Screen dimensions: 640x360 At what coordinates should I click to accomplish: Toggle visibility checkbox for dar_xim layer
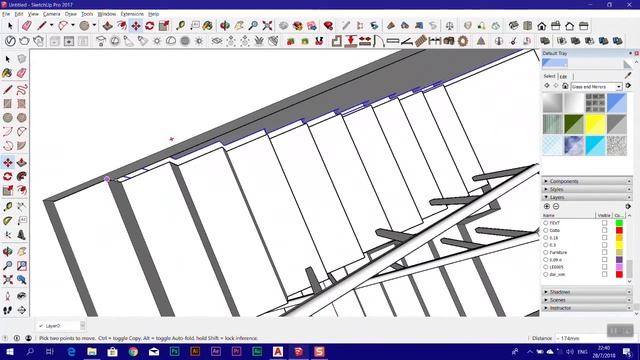pyautogui.click(x=604, y=275)
